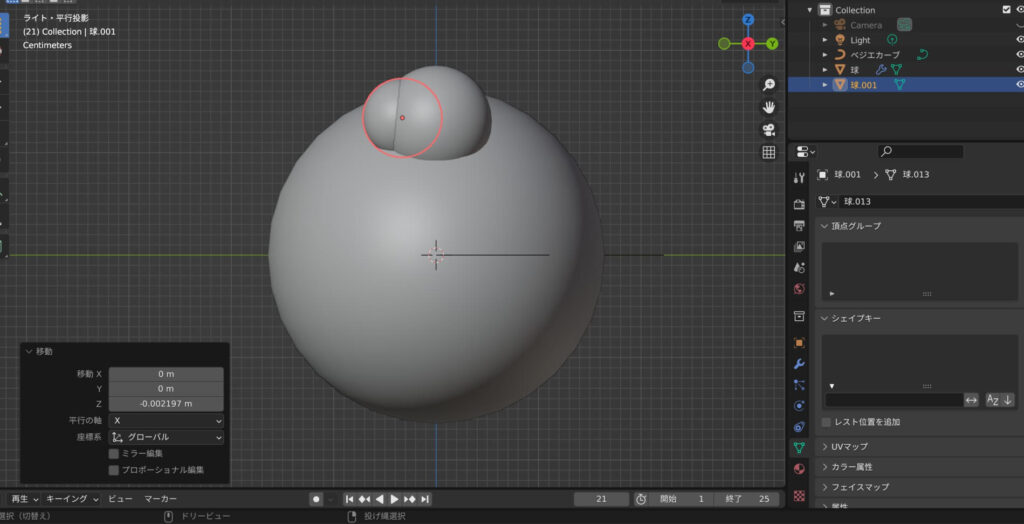Open the 座標系 グローバル dropdown

pyautogui.click(x=166, y=437)
